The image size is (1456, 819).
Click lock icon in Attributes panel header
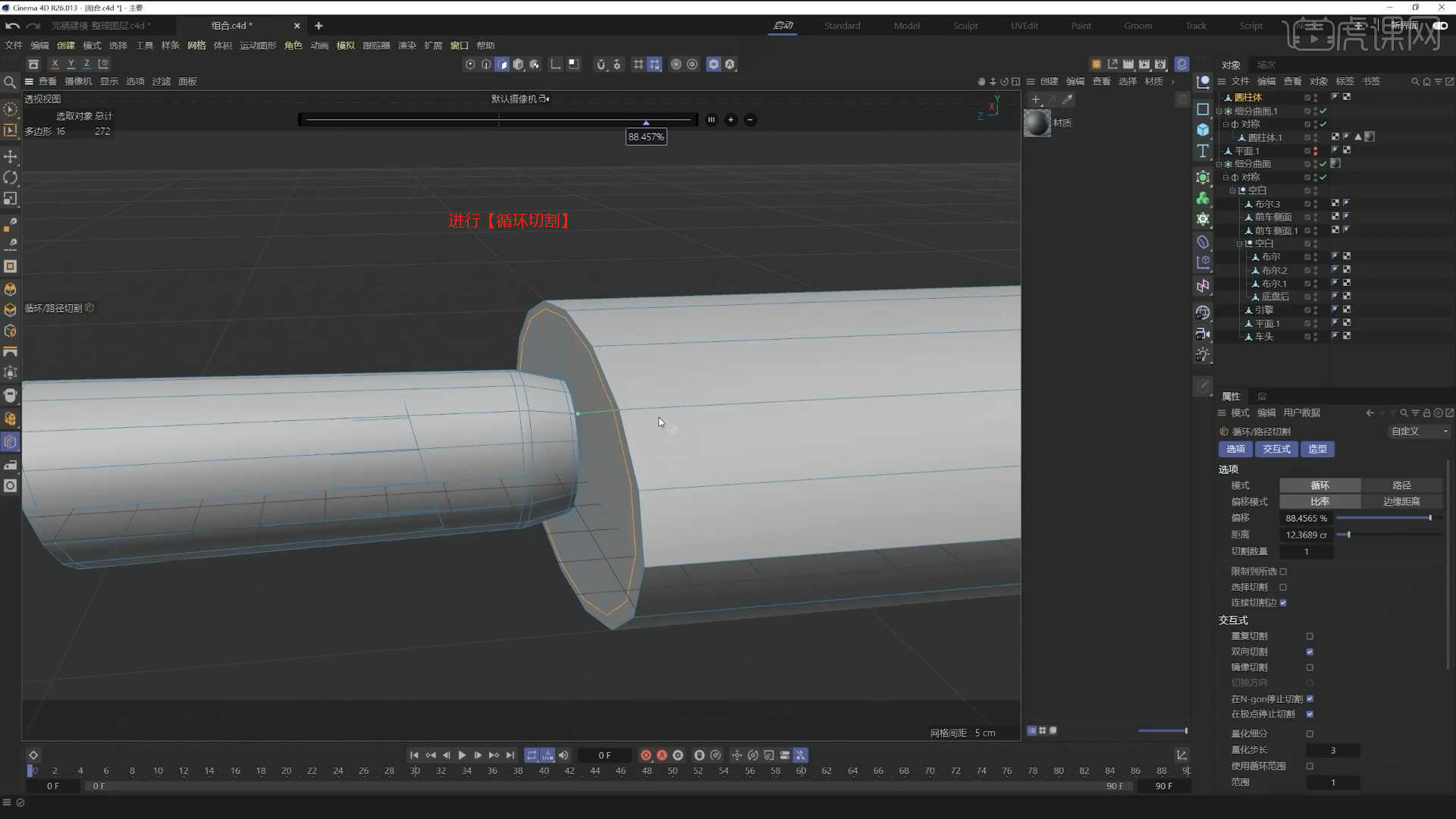[1426, 413]
